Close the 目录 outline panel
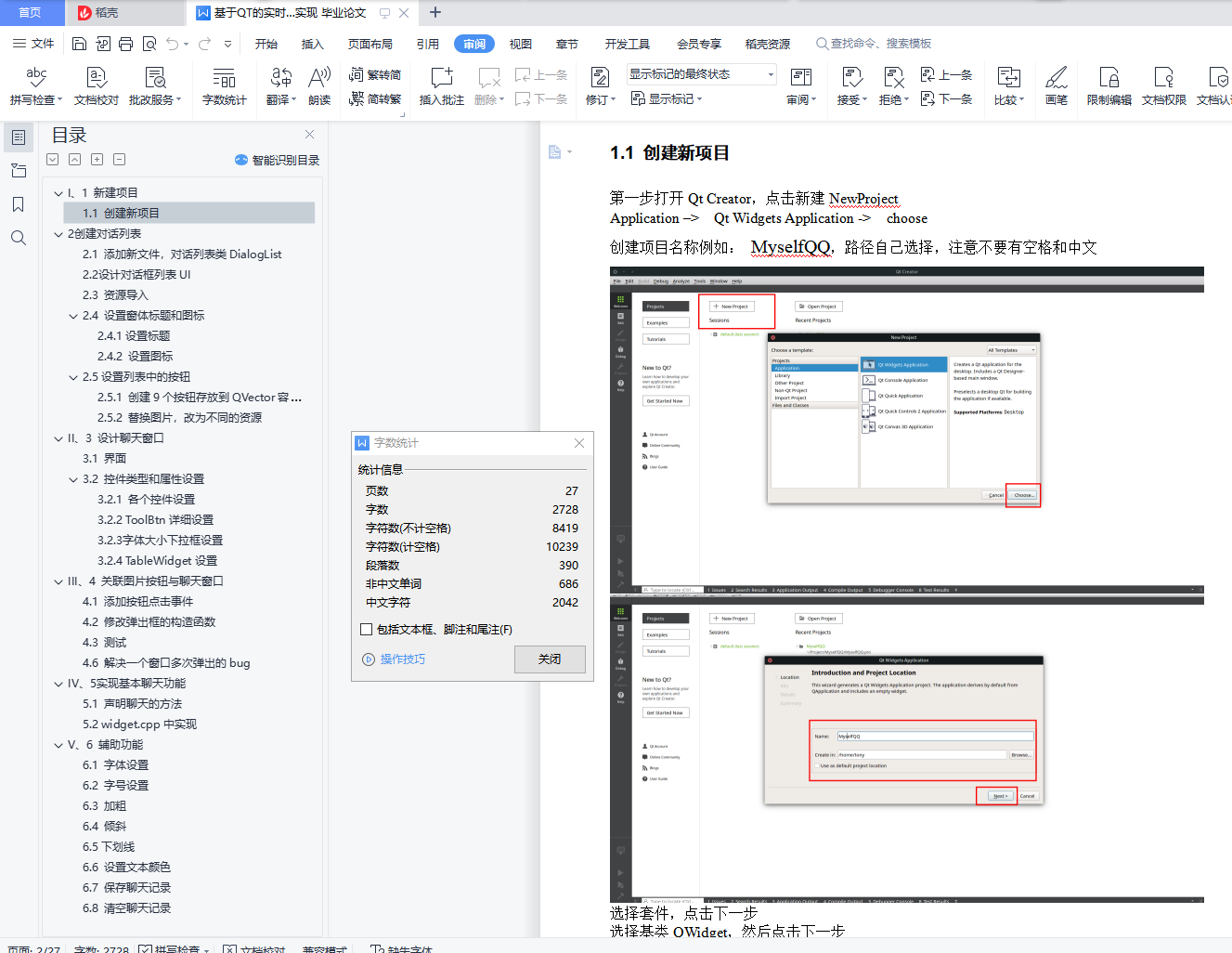1232x953 pixels. [x=310, y=135]
